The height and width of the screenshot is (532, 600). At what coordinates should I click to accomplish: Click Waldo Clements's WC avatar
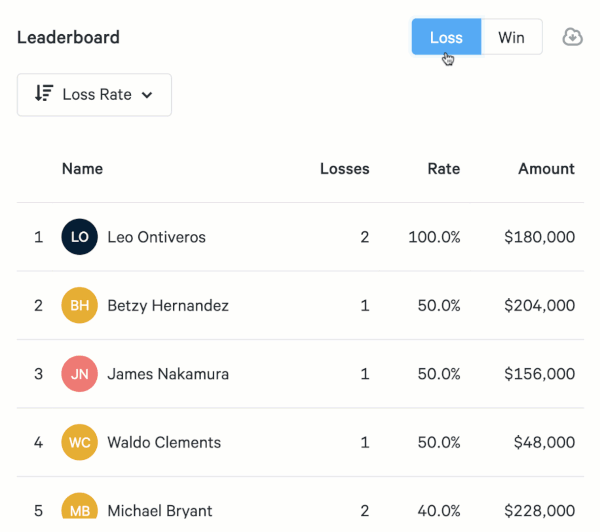(80, 442)
